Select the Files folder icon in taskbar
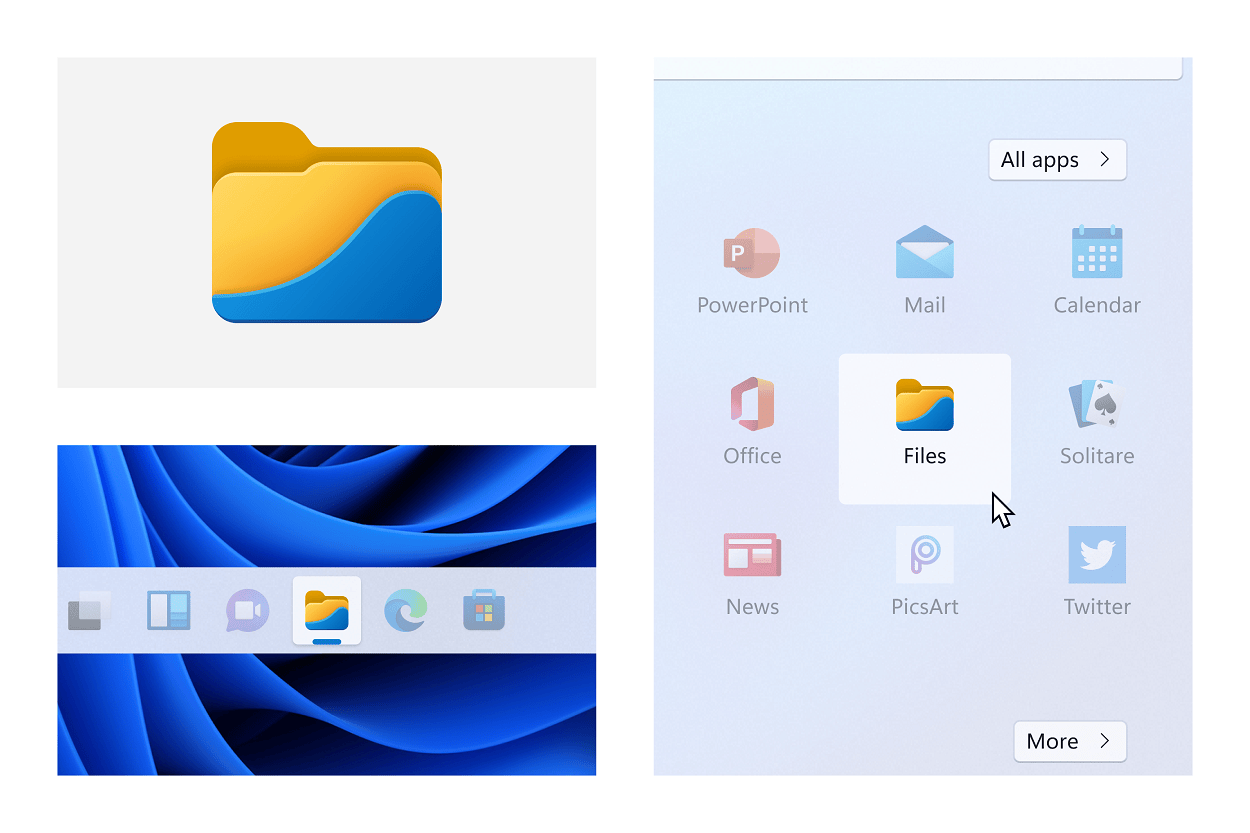1250x833 pixels. [327, 610]
